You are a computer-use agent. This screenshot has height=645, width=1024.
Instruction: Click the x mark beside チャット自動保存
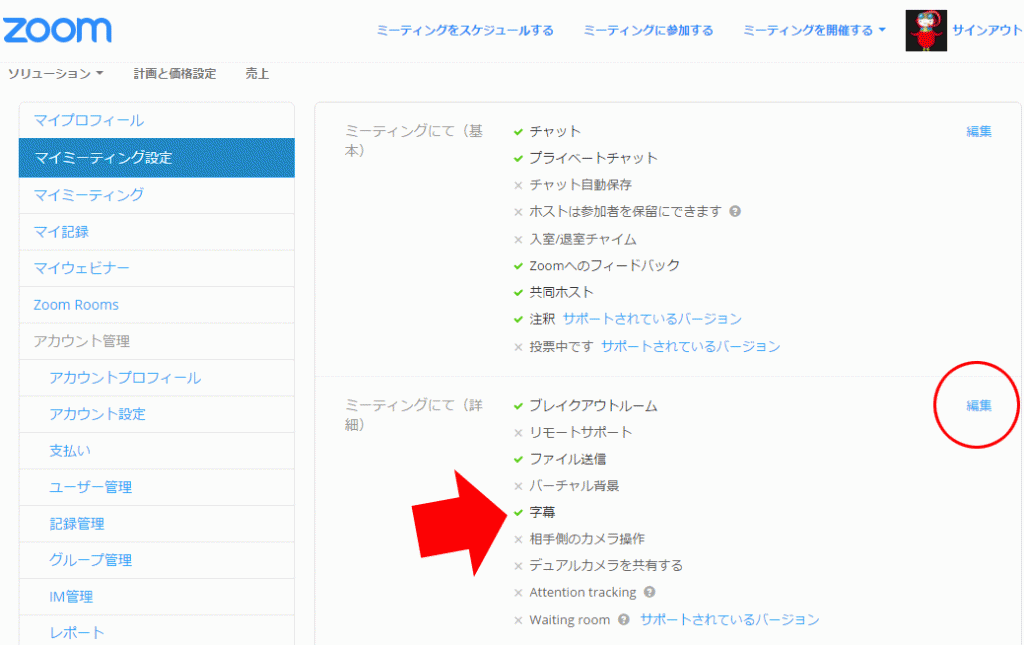pos(518,185)
